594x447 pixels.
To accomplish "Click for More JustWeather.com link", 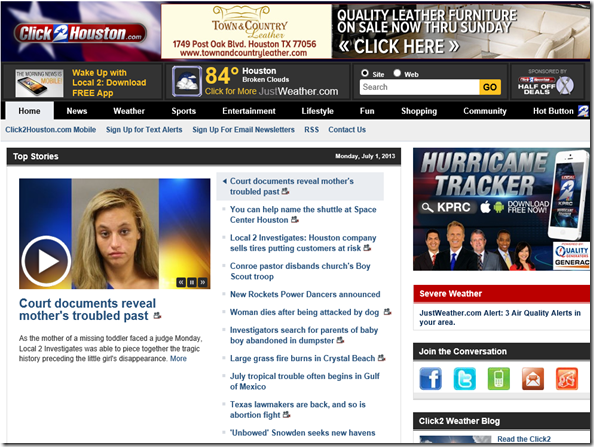I will coord(271,91).
